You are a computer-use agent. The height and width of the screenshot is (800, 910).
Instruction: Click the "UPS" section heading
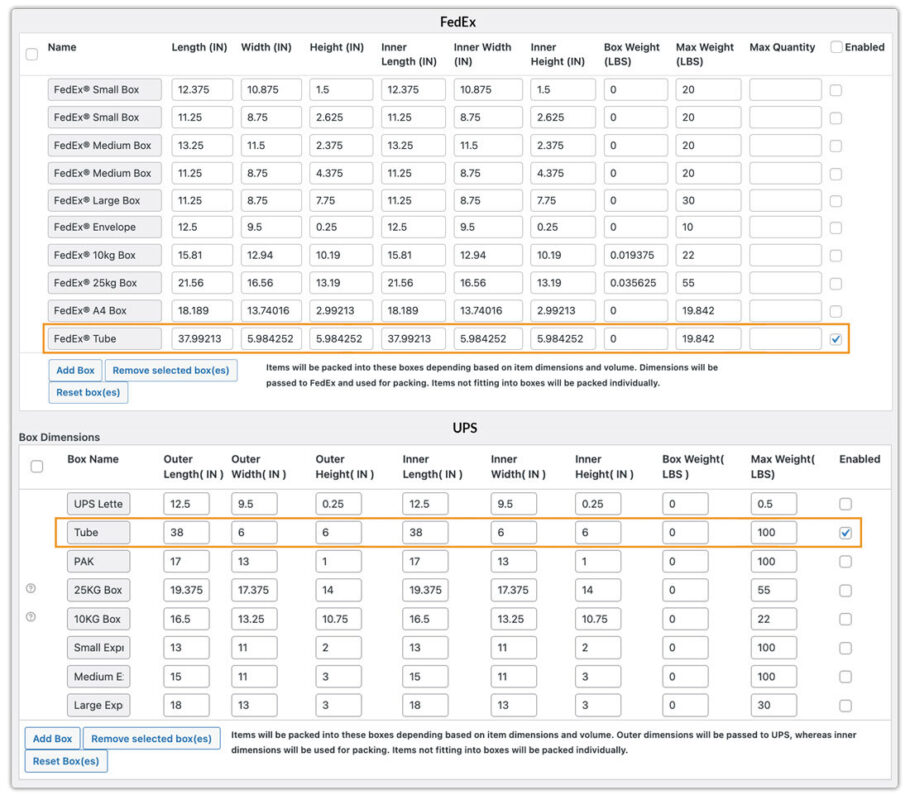(x=465, y=428)
